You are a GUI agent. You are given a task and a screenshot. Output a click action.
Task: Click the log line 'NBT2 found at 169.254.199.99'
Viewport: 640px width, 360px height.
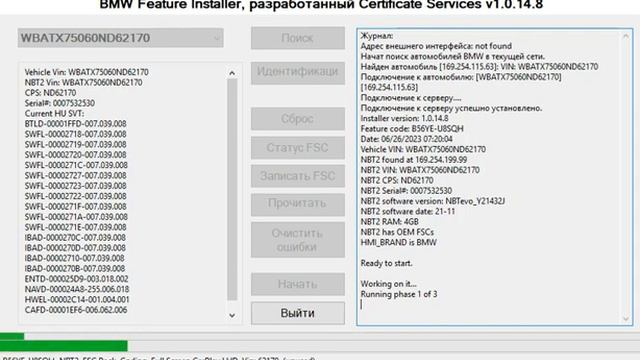413,160
